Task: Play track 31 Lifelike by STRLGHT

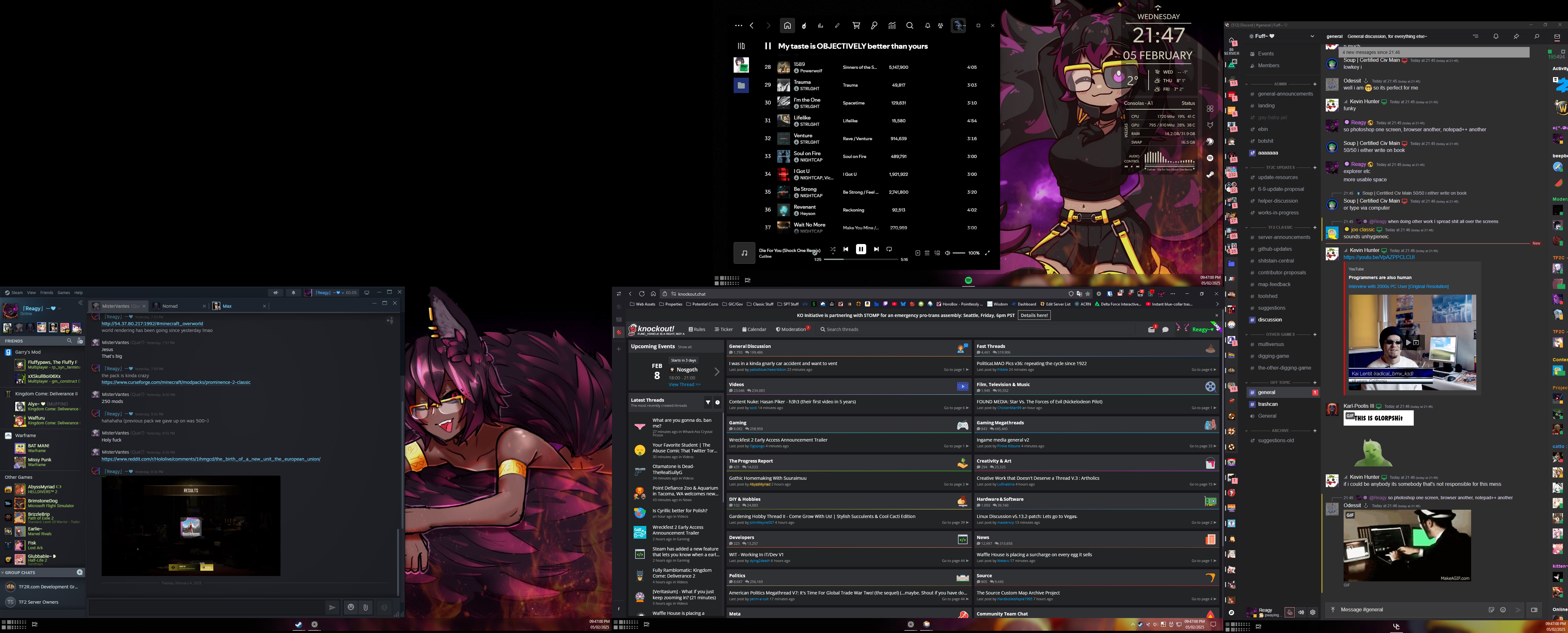Action: [870, 120]
